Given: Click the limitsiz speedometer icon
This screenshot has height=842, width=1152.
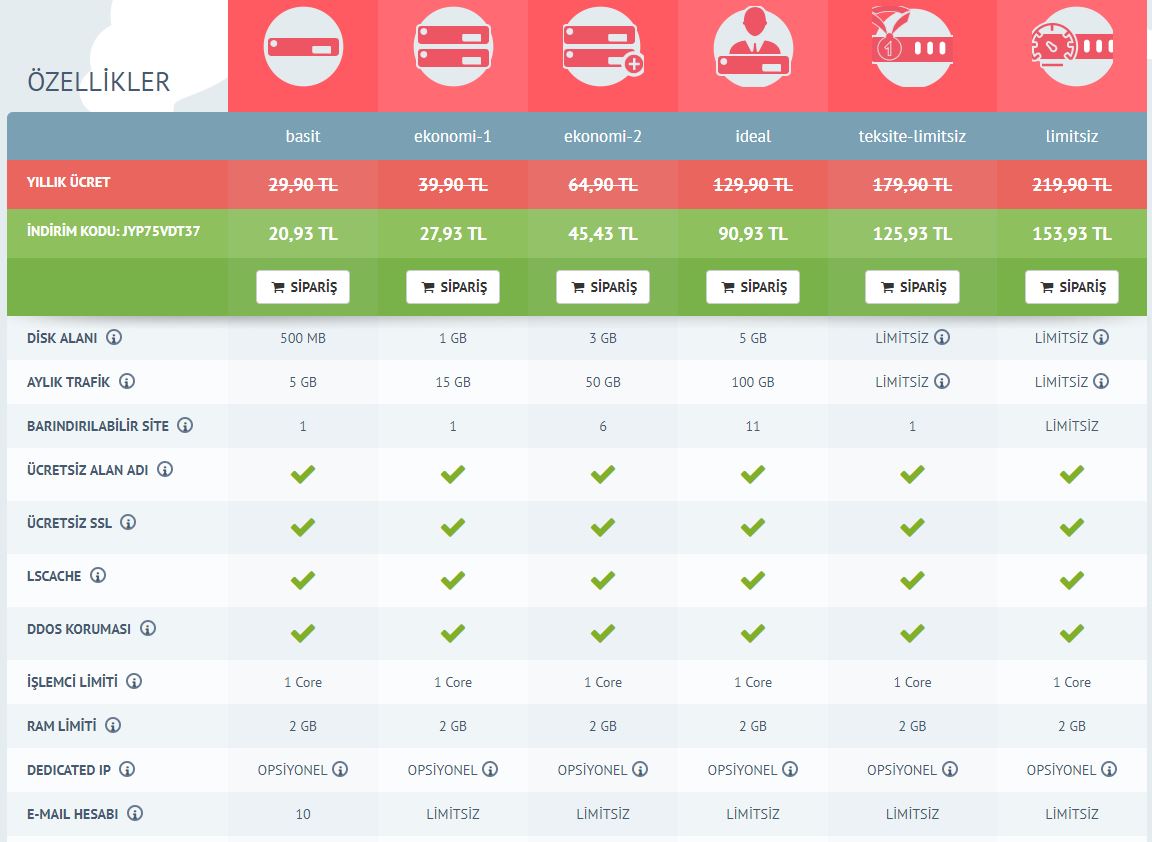Looking at the screenshot, I should (1072, 46).
